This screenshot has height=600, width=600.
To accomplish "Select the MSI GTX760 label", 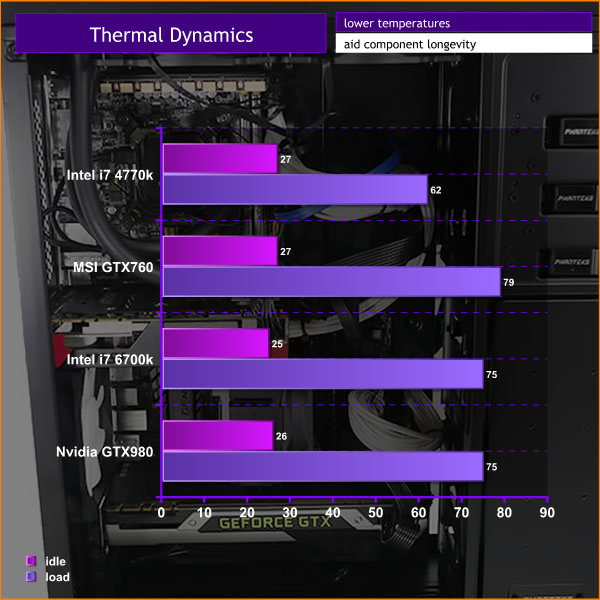I will point(113,267).
